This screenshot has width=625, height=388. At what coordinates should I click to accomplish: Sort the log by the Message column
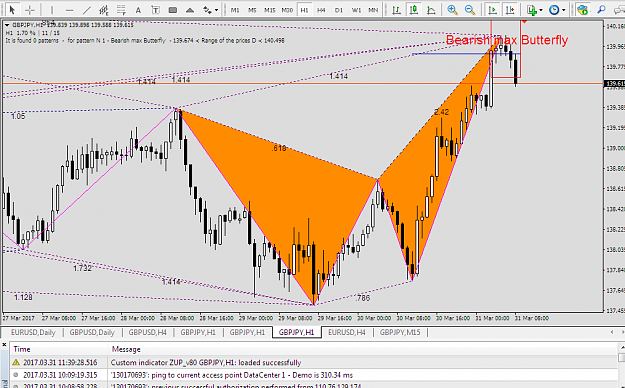(363, 349)
